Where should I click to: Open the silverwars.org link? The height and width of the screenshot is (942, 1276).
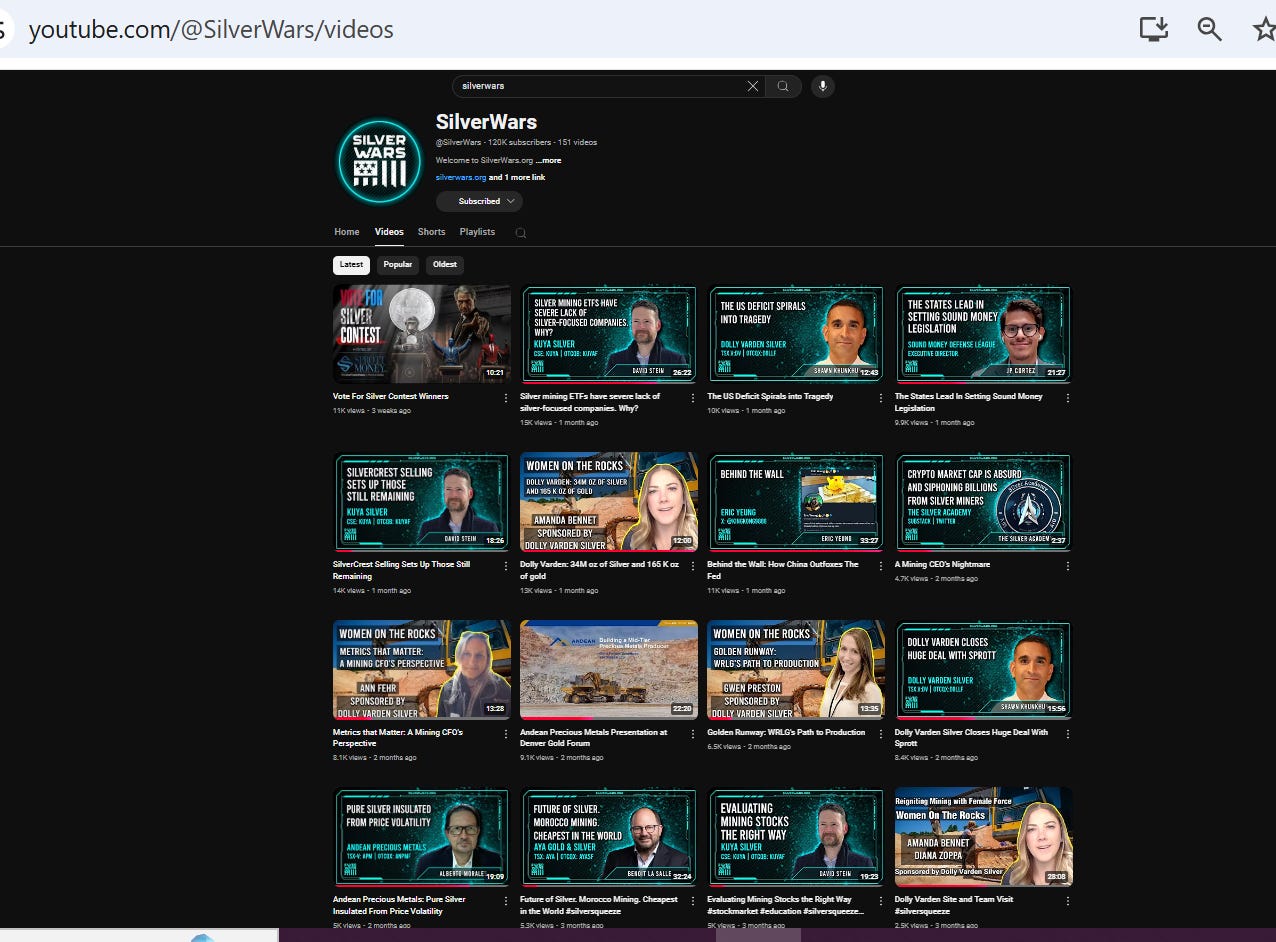[461, 177]
